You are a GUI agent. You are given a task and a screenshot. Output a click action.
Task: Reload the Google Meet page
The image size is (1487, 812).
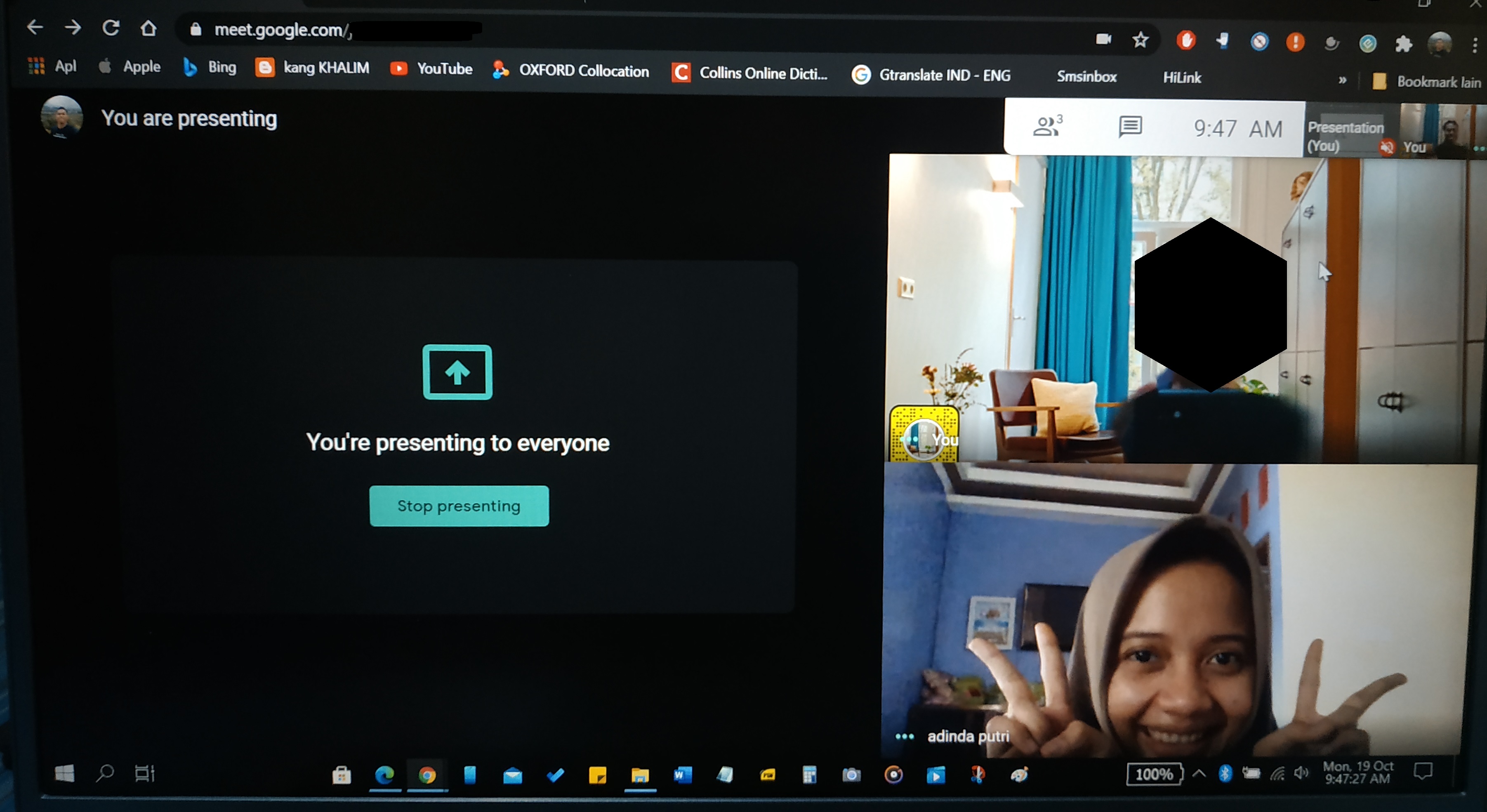111,28
